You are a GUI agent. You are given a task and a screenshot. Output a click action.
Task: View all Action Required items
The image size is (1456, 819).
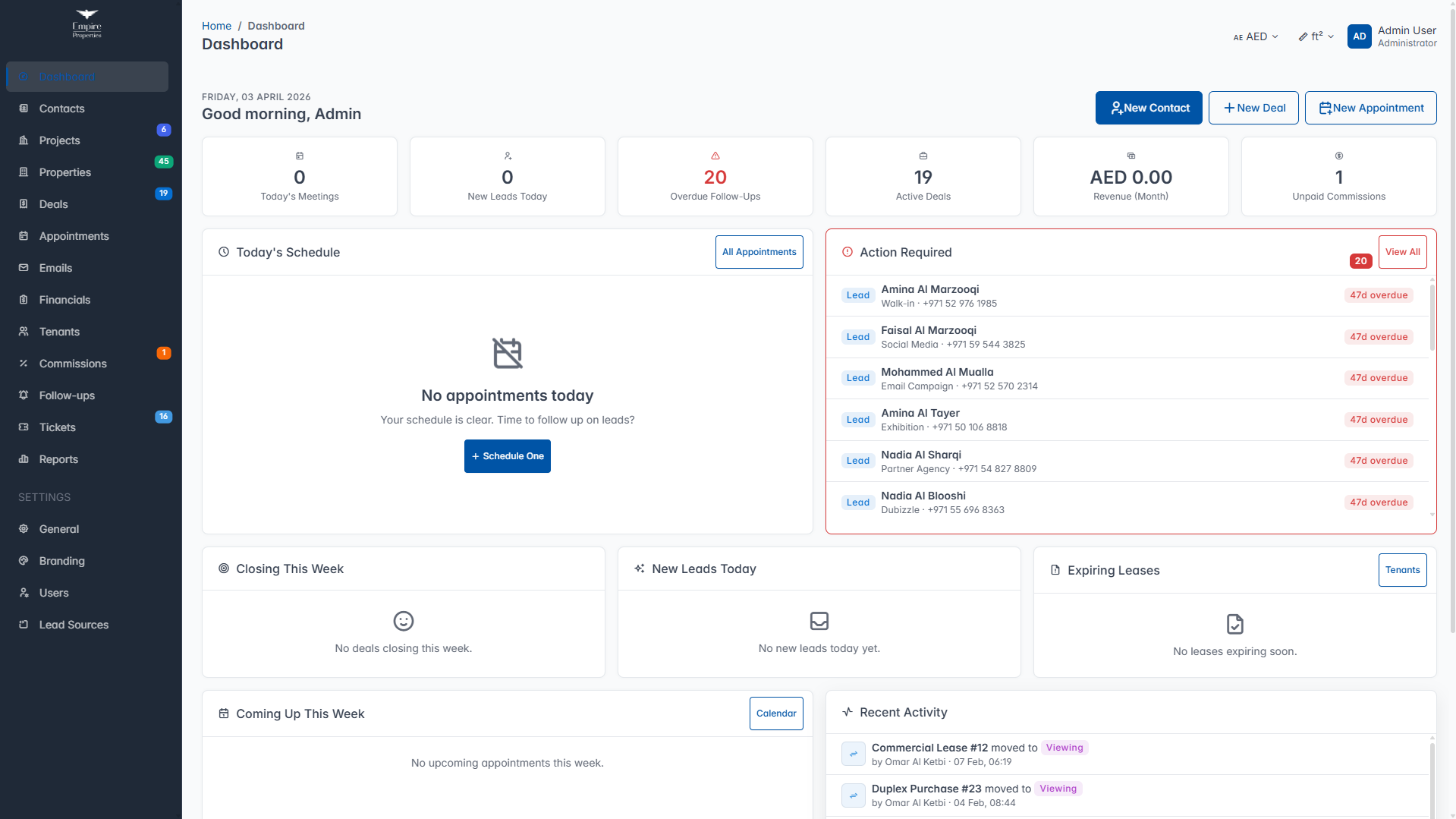pos(1401,252)
